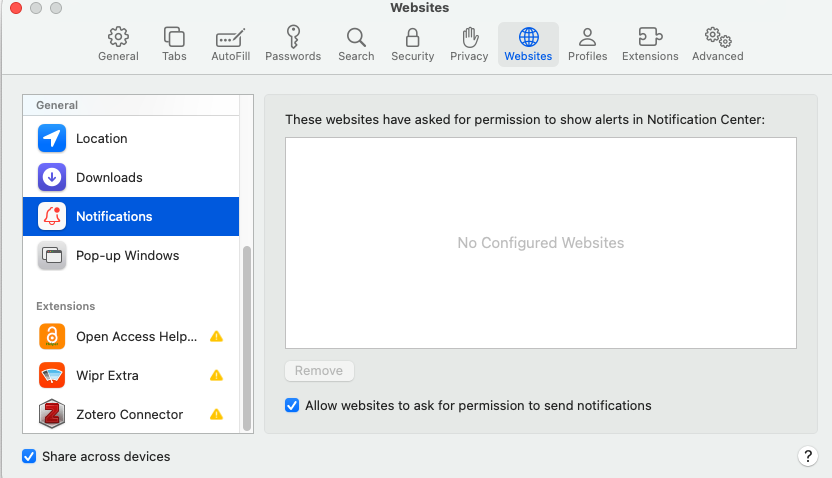832x478 pixels.
Task: Click the Wipr Extra warning triangle
Action: pyautogui.click(x=216, y=376)
